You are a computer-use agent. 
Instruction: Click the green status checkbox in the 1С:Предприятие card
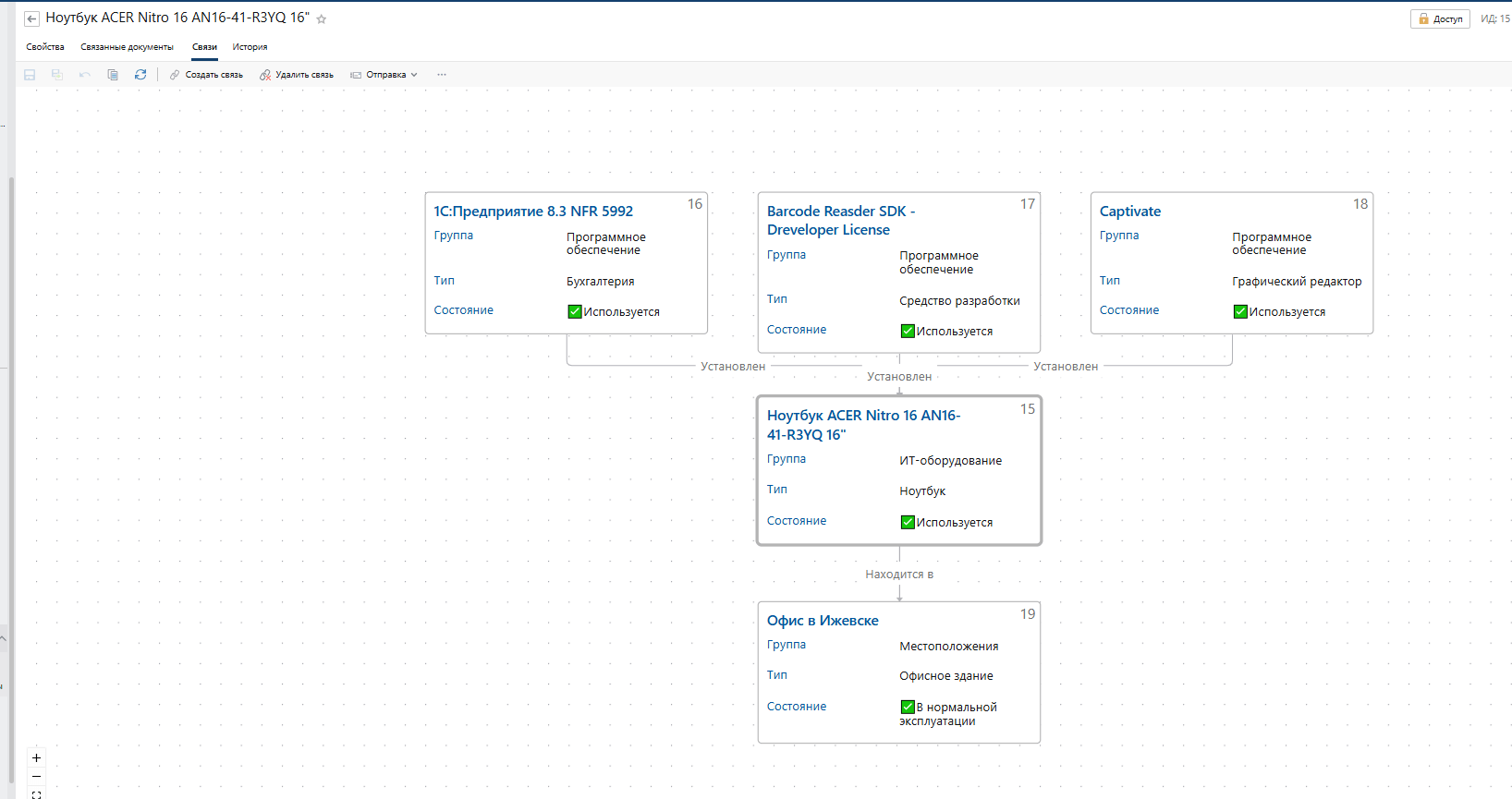point(575,312)
